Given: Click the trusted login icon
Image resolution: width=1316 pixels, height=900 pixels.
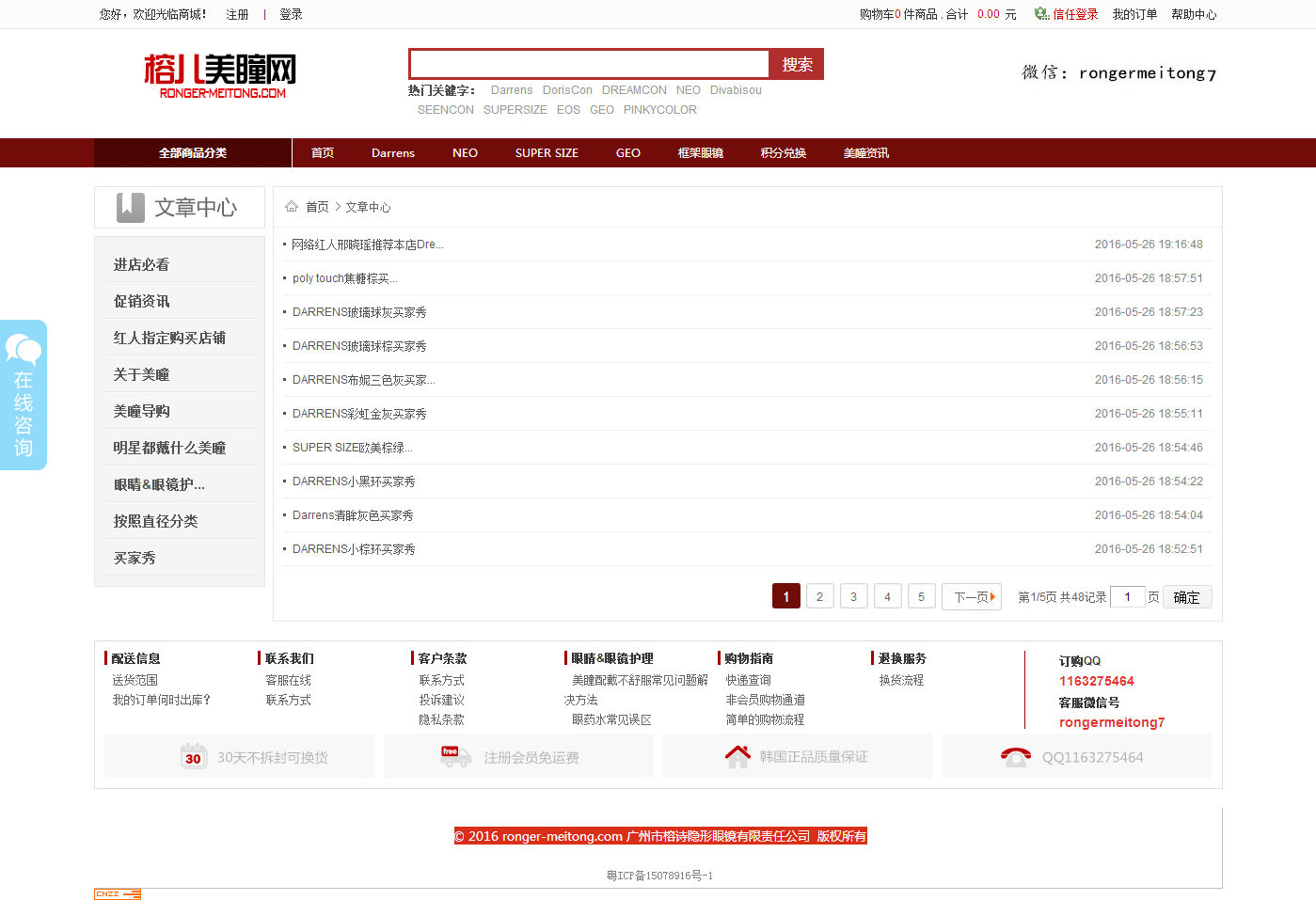Looking at the screenshot, I should [1041, 14].
